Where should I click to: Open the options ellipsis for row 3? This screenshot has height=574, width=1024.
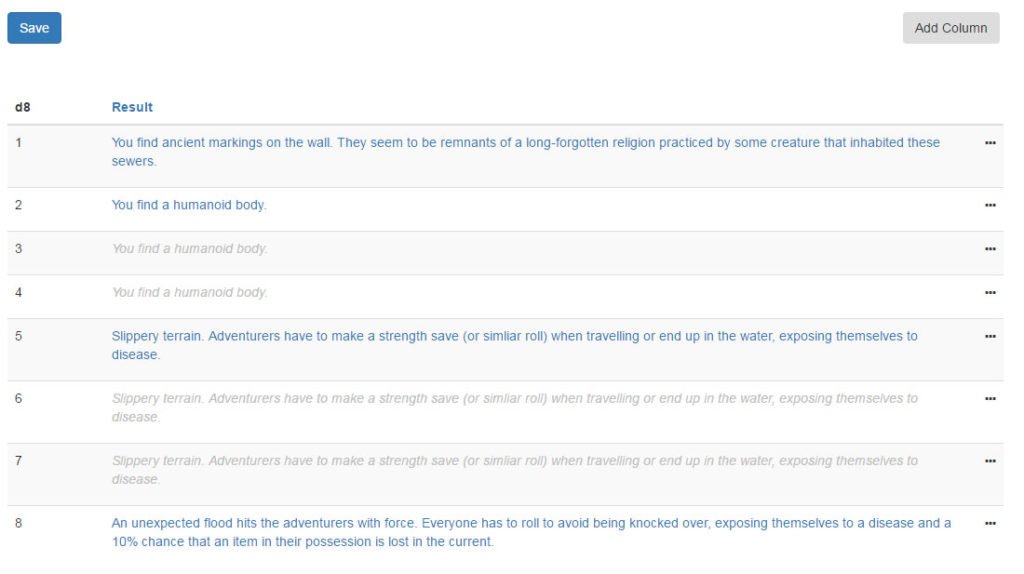990,249
